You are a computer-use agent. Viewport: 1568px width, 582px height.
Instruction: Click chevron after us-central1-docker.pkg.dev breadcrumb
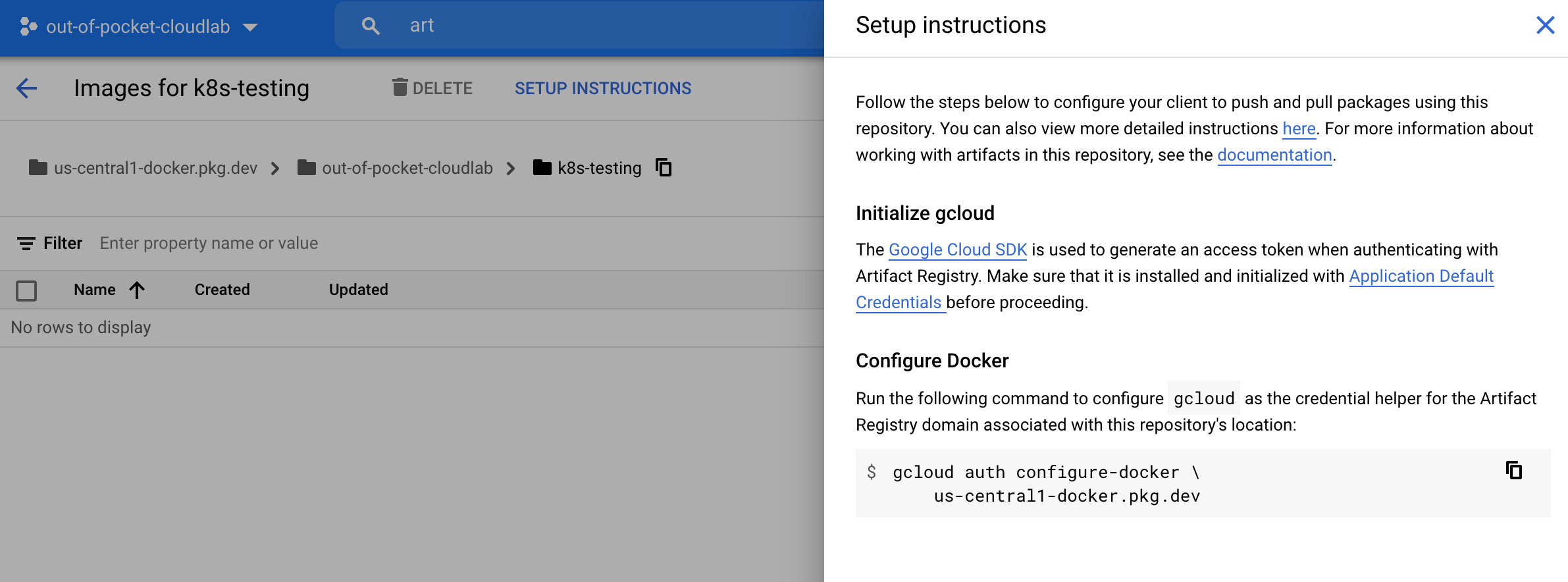[x=275, y=169]
